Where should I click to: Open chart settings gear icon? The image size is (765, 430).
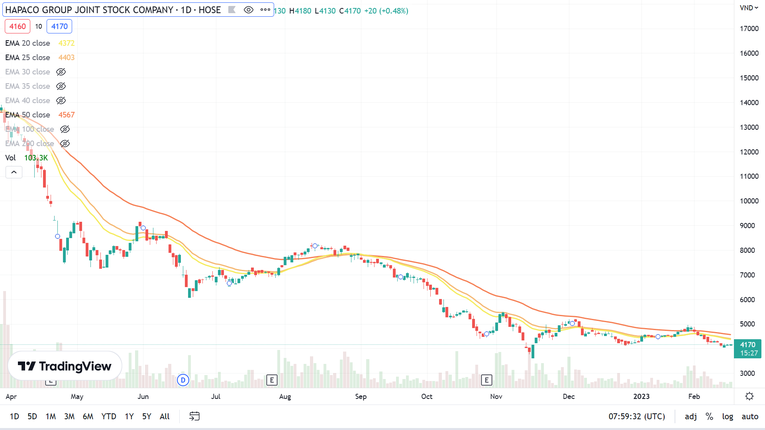749,397
